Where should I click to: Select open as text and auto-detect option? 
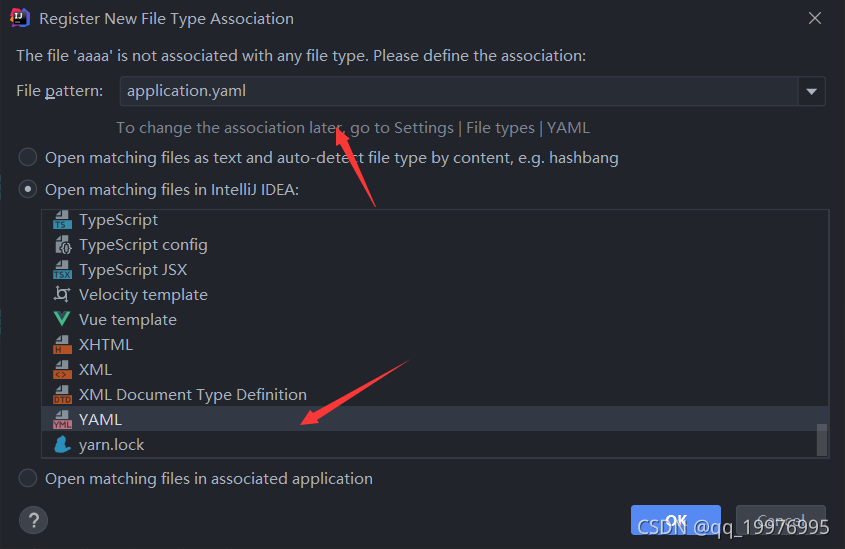pyautogui.click(x=28, y=157)
